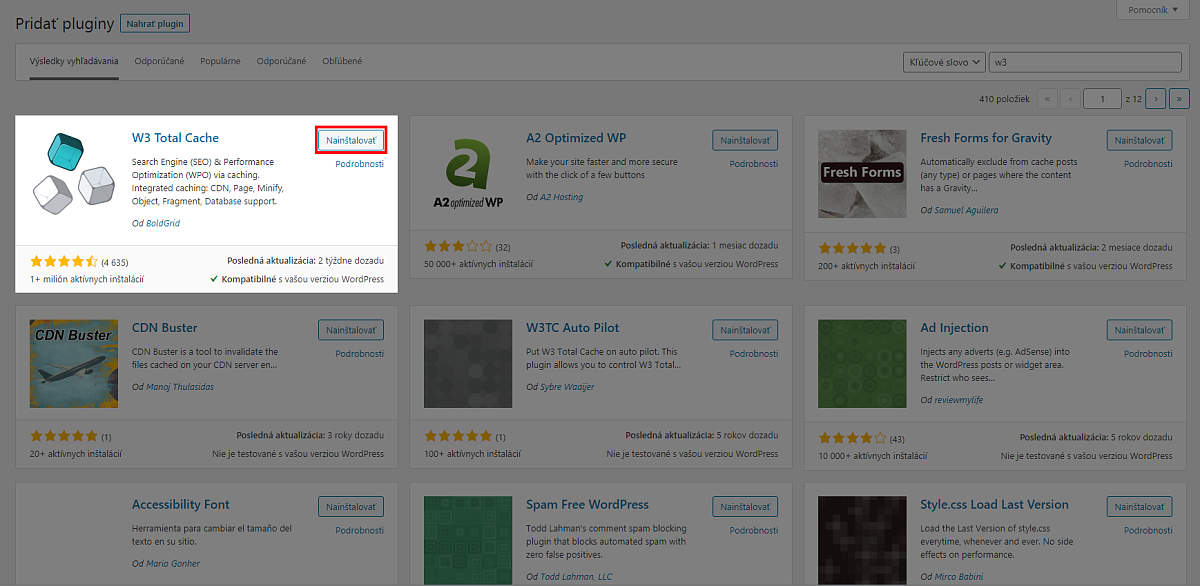
Task: Open the Spam Free WordPress plugin icon
Action: [469, 541]
